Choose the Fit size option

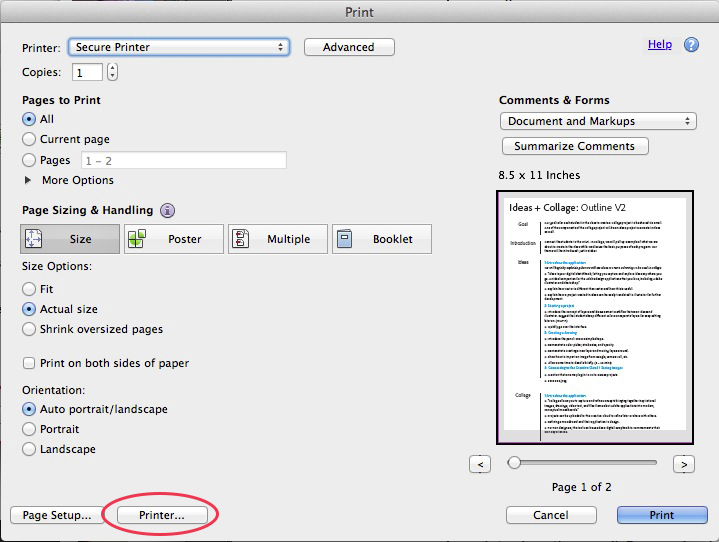[30, 289]
